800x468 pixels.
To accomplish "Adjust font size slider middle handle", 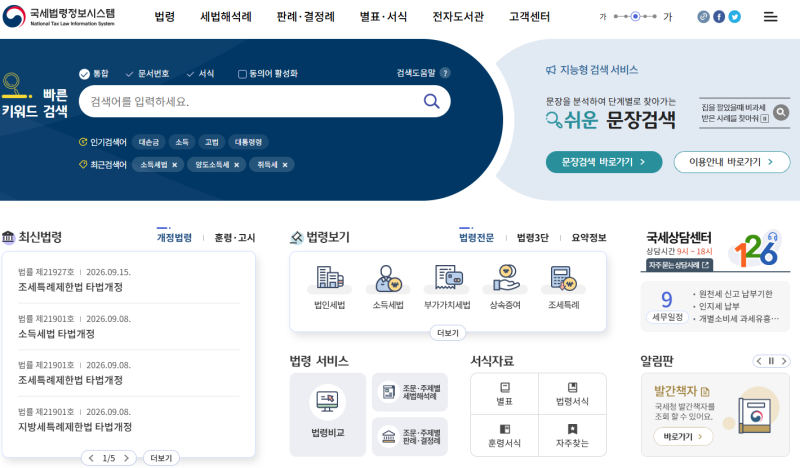I will [x=635, y=16].
